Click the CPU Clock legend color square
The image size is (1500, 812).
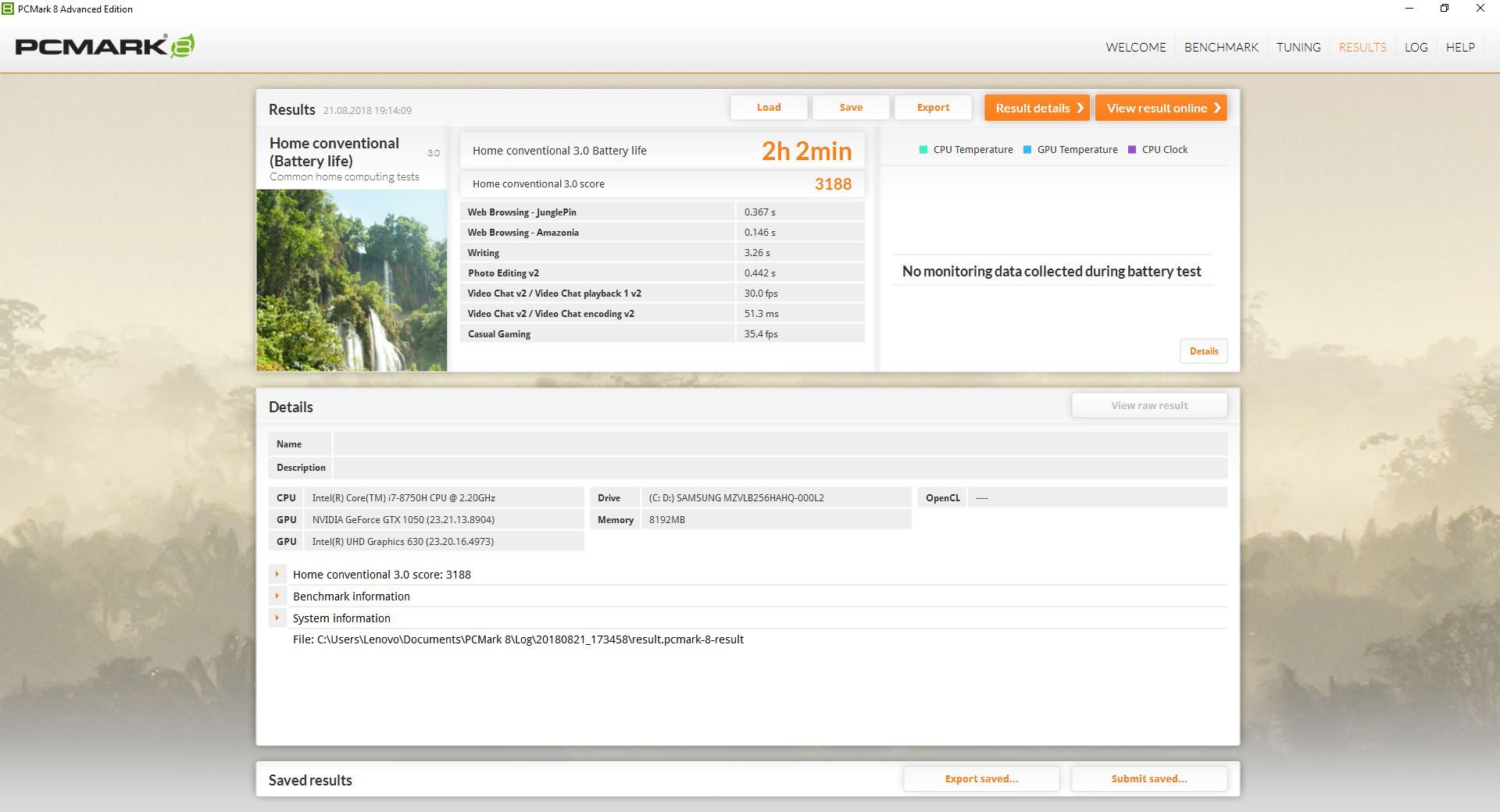click(x=1132, y=149)
